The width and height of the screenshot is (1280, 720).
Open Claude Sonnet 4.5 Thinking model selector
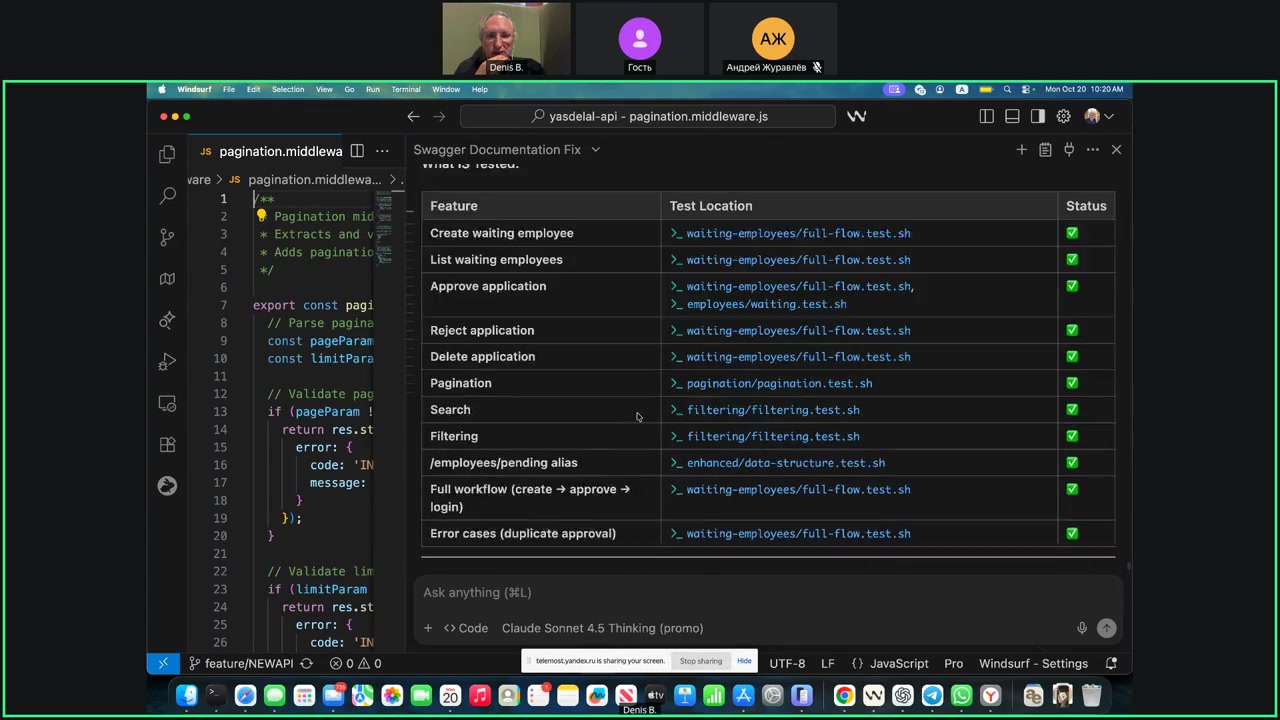(602, 628)
